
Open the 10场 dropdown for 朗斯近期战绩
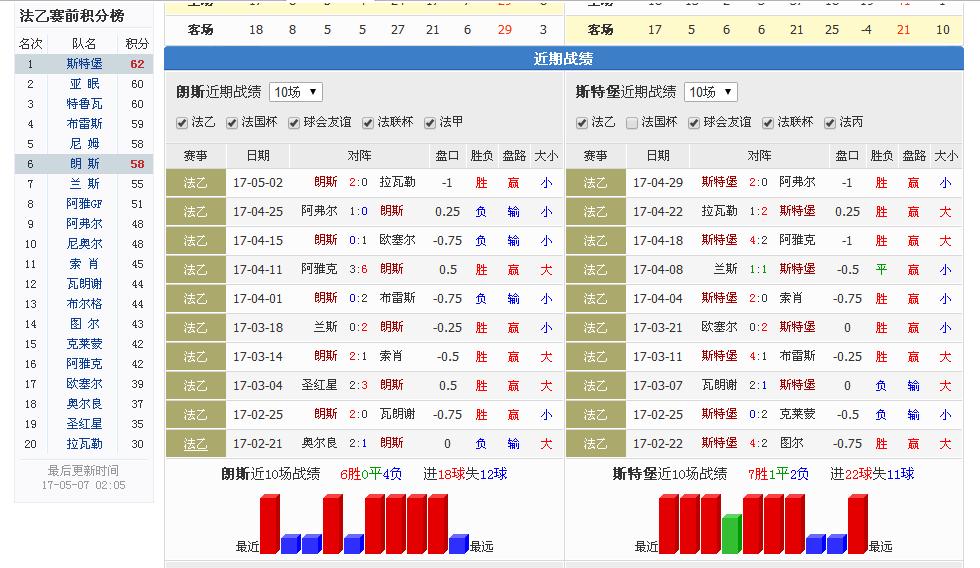pyautogui.click(x=295, y=92)
